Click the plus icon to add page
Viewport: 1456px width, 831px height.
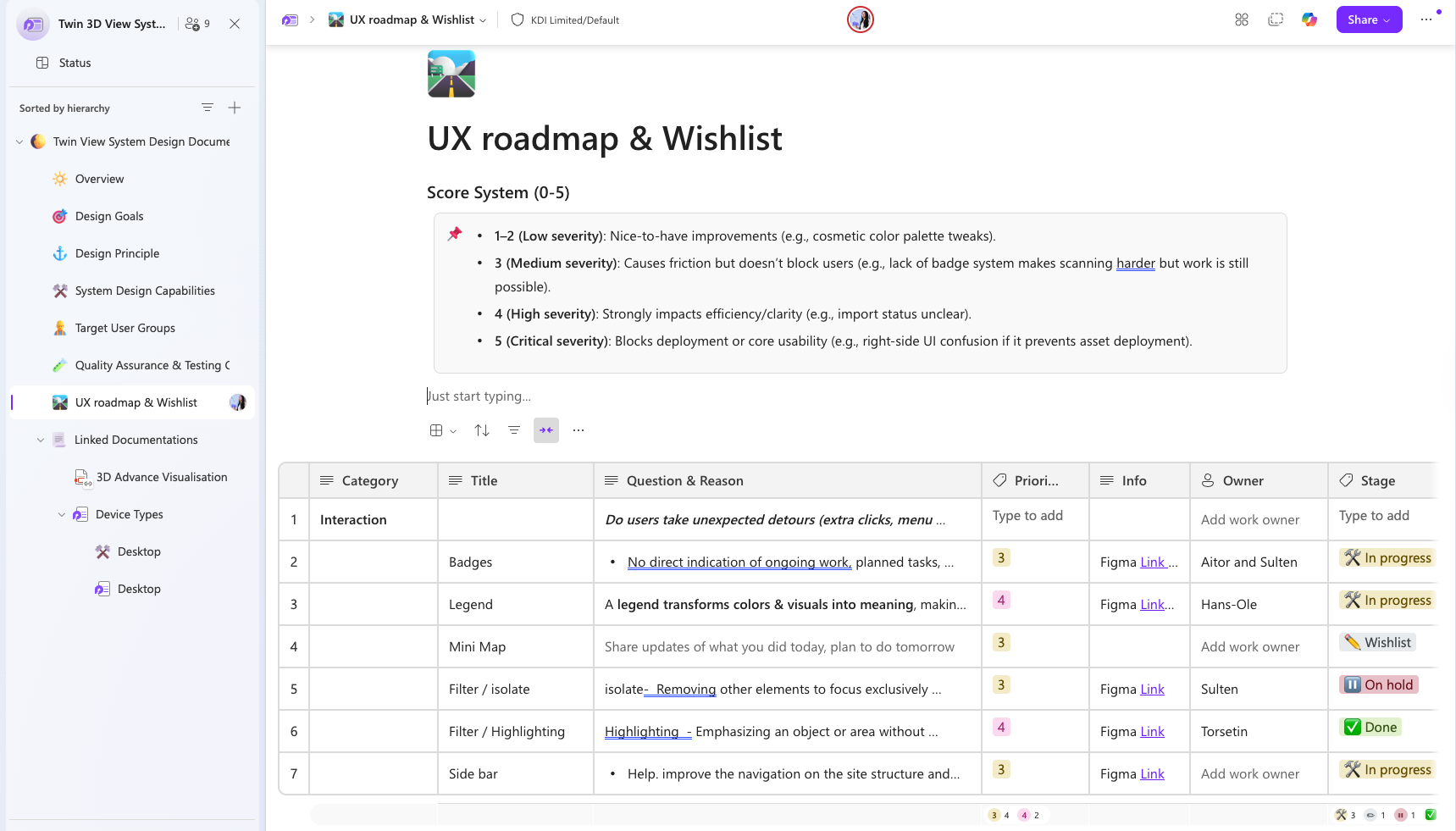click(x=235, y=108)
